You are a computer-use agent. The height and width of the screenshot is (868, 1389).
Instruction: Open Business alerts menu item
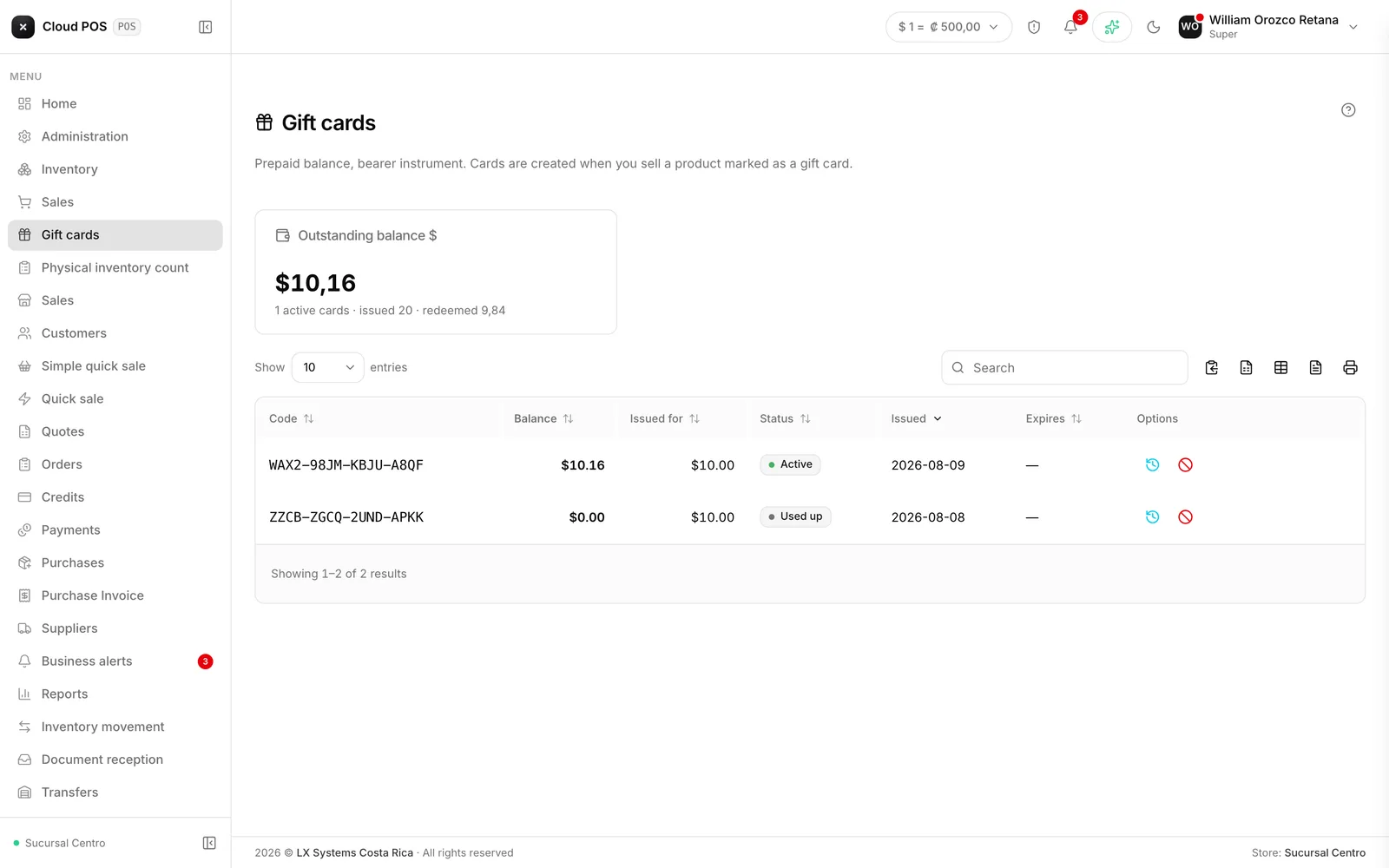pyautogui.click(x=115, y=661)
